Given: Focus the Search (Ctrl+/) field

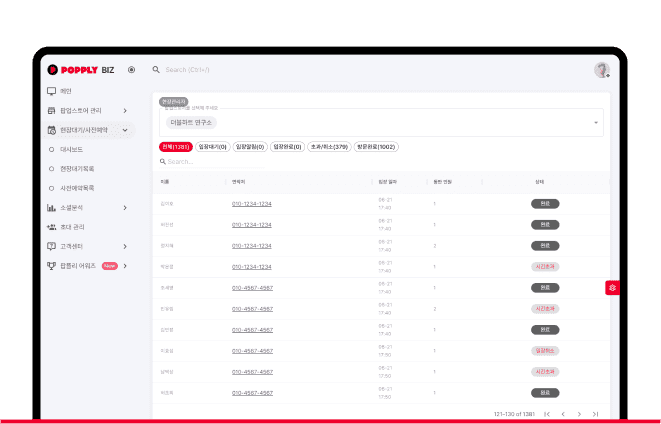Looking at the screenshot, I should click(187, 70).
